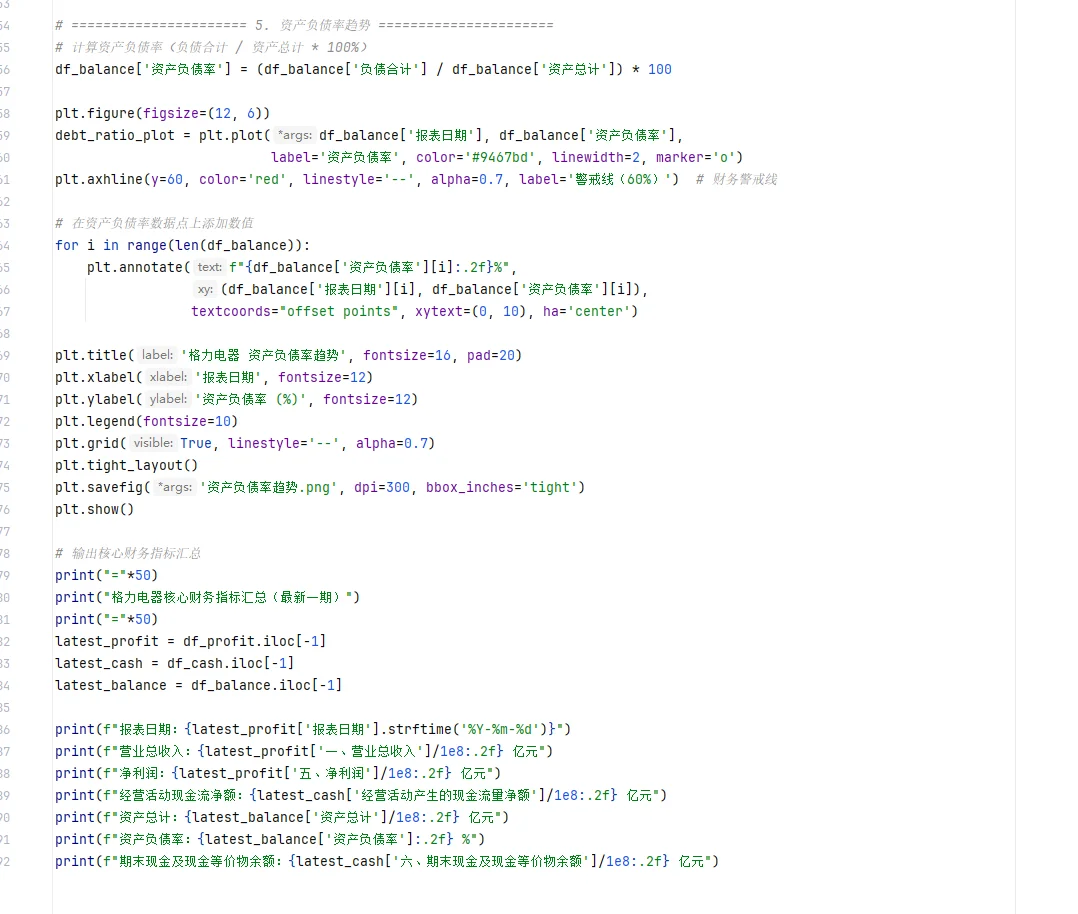This screenshot has height=914, width=1078.
Task: Click the dpi=300 argument
Action: [x=382, y=488]
